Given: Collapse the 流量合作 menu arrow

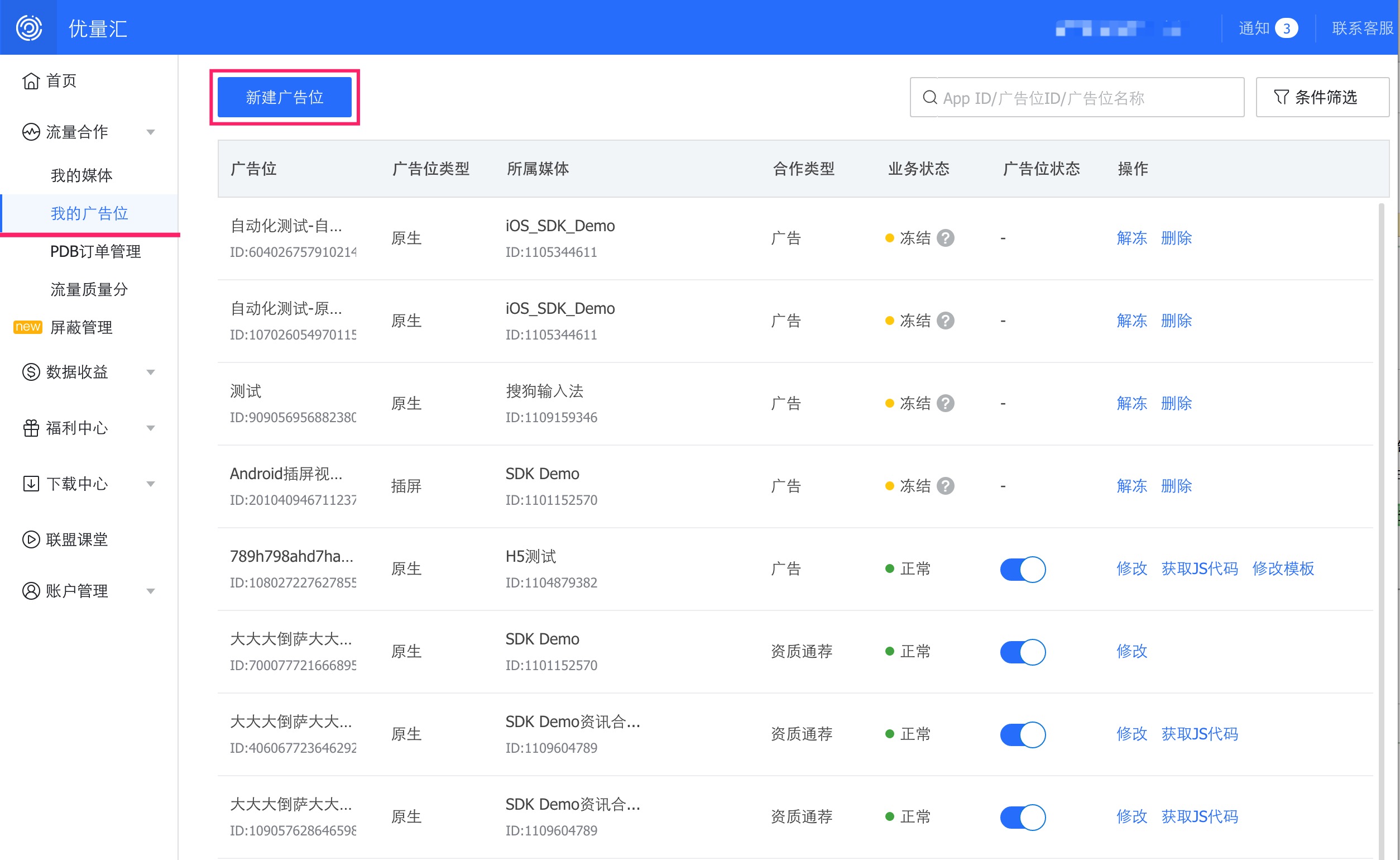Looking at the screenshot, I should tap(151, 132).
